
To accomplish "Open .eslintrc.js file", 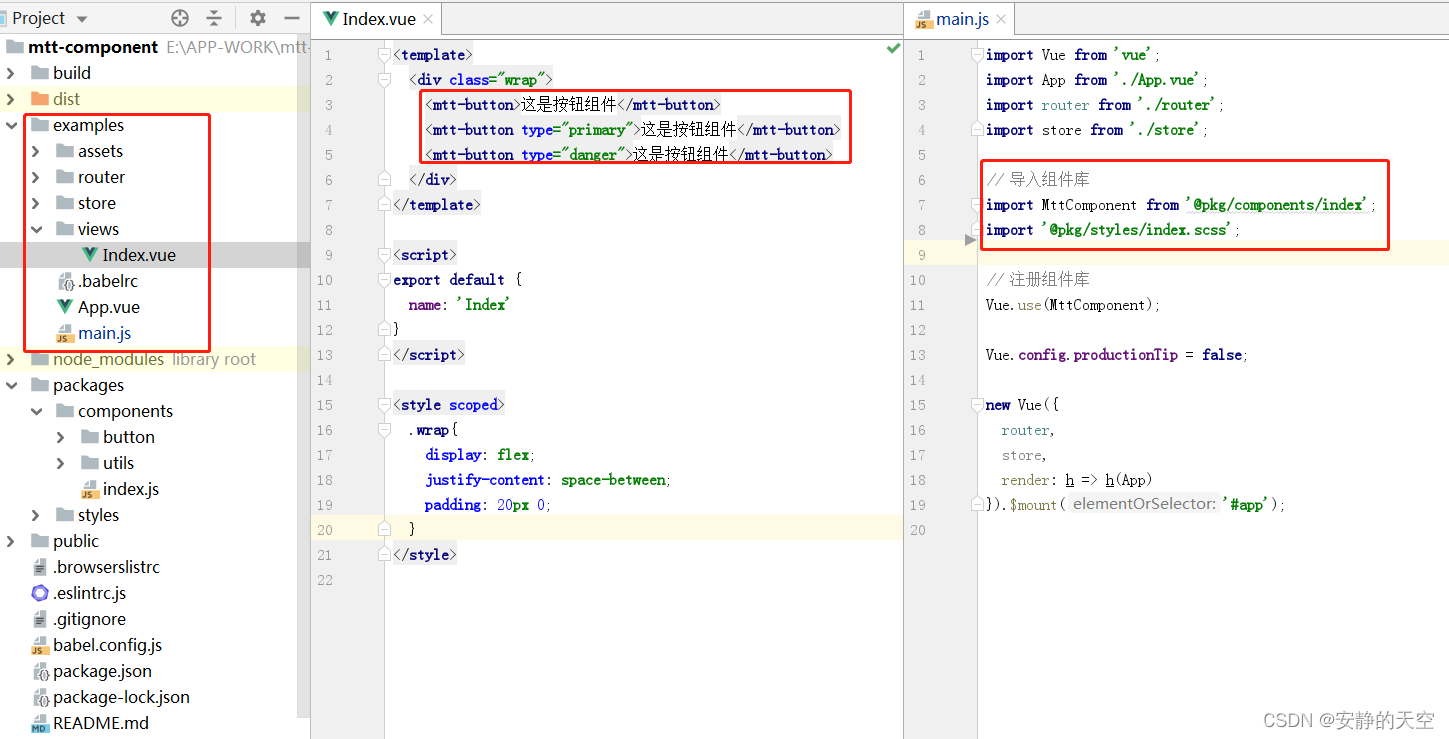I will (x=90, y=593).
